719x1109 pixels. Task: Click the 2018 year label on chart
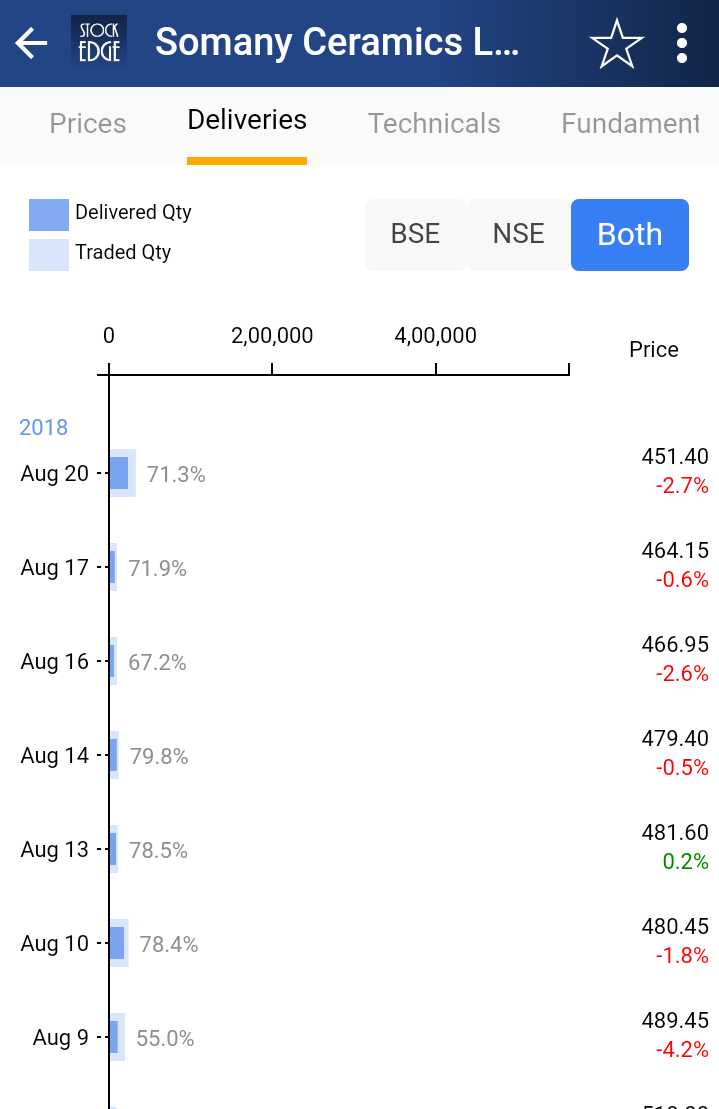click(x=43, y=427)
